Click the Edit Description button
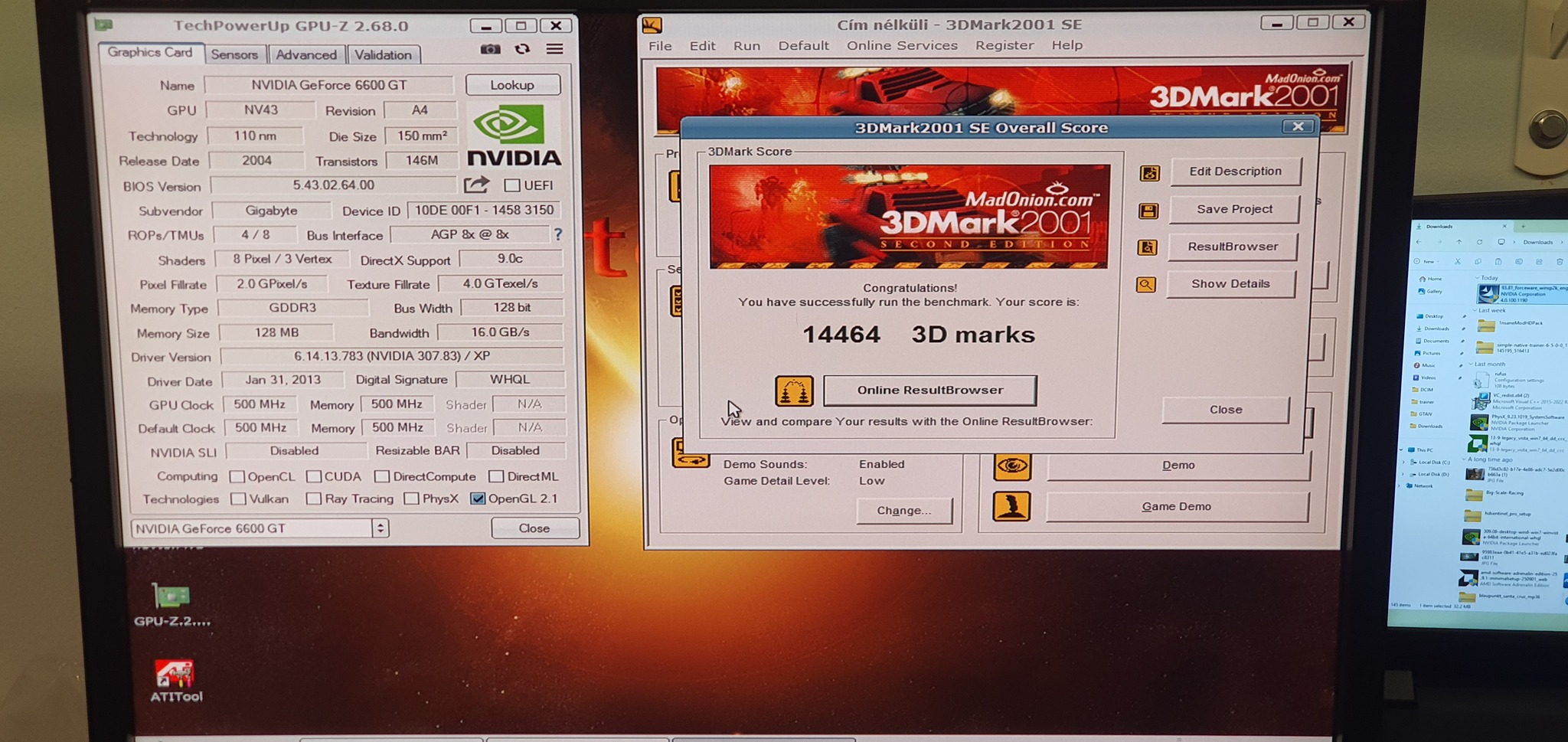Screen dimensions: 1568x742 pyautogui.click(x=1235, y=172)
